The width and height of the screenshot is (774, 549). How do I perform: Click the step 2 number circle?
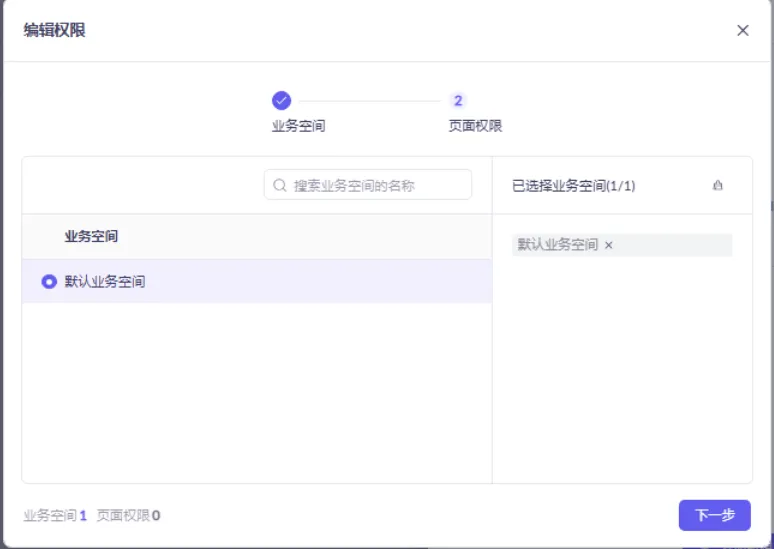pyautogui.click(x=458, y=100)
